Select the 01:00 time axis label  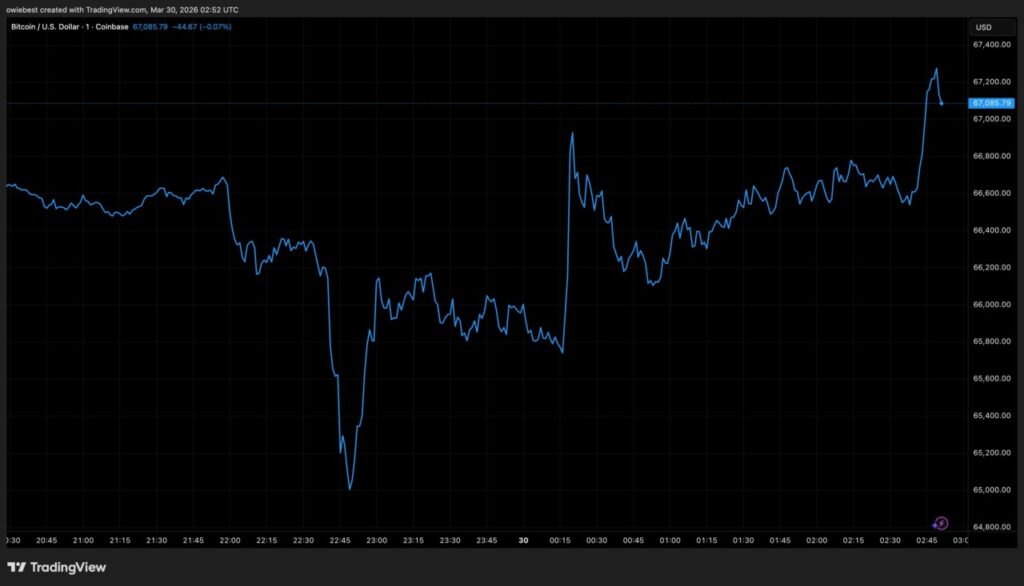[x=670, y=540]
